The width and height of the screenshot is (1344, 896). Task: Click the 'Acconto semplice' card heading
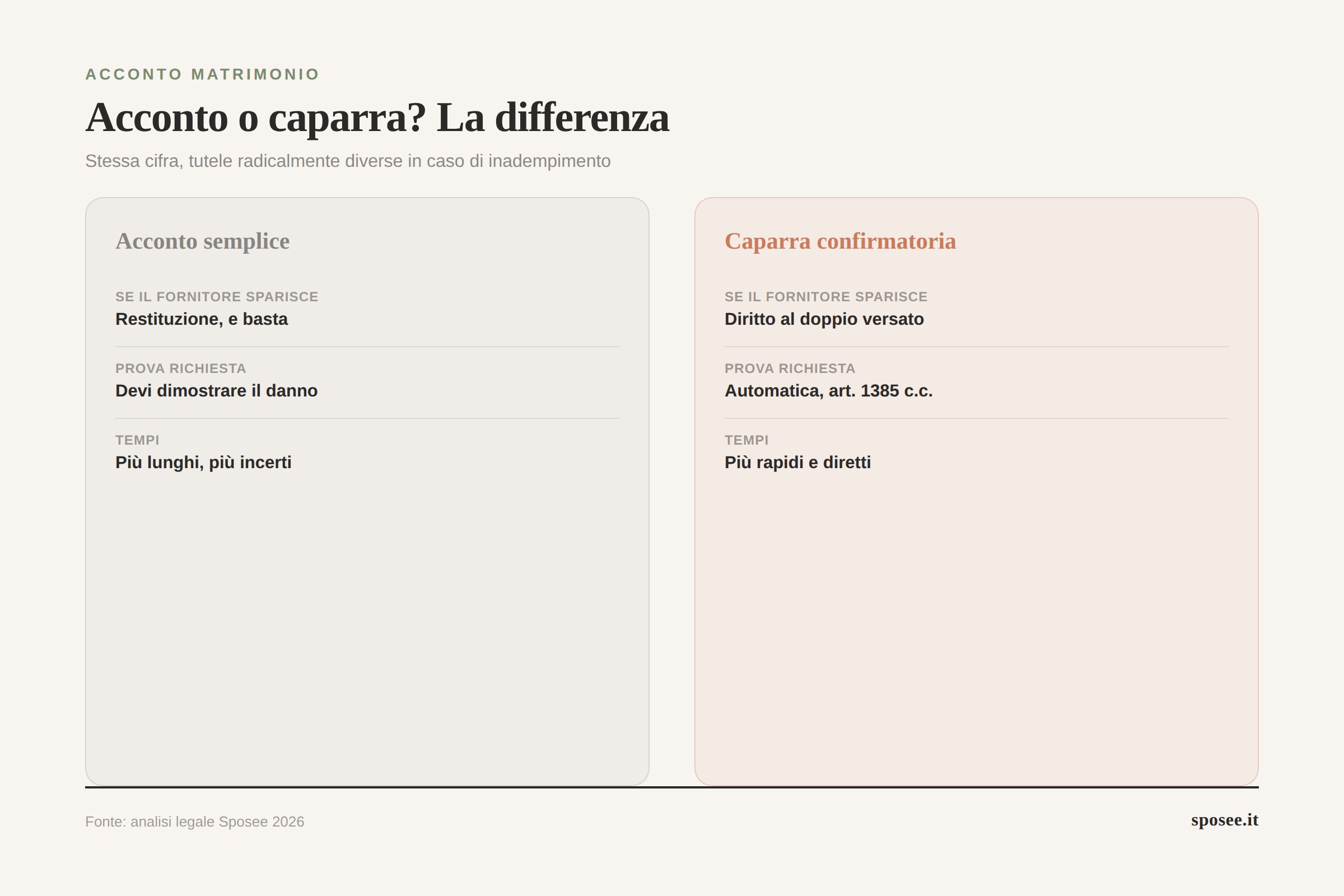tap(202, 241)
